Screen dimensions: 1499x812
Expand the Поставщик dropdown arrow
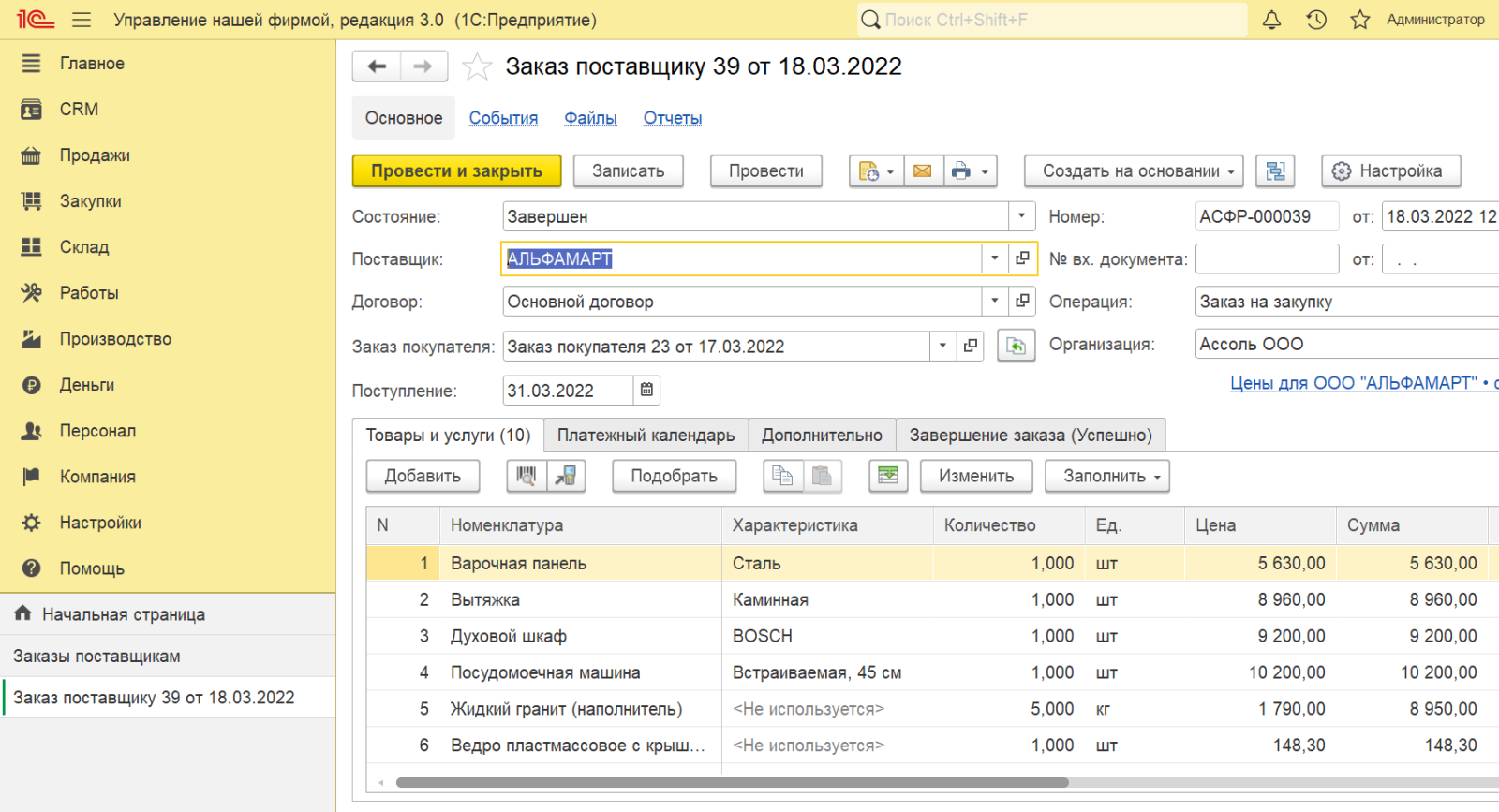coord(995,258)
